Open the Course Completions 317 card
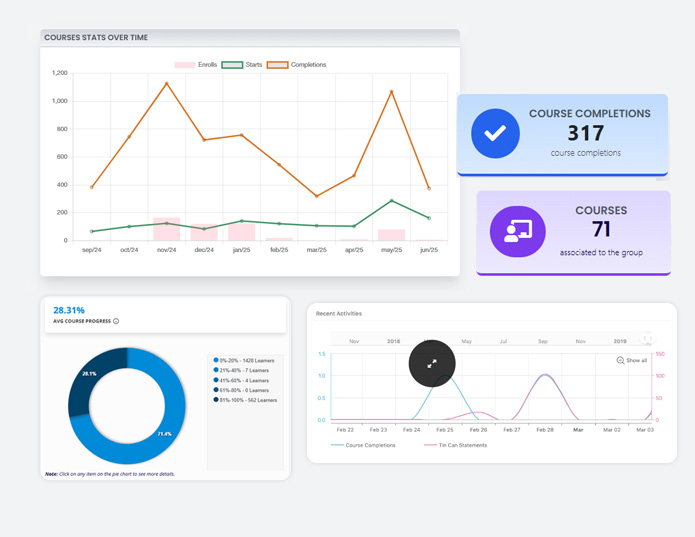This screenshot has height=537, width=695. 562,134
